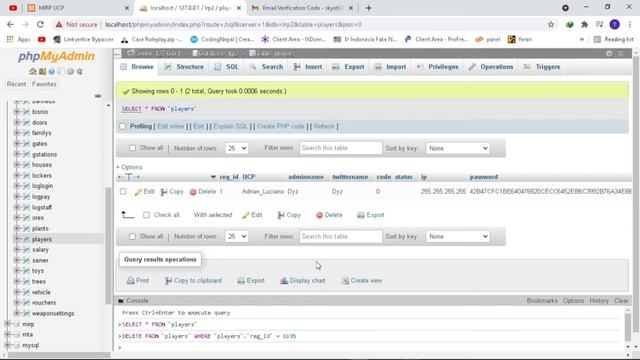Click the collapse navigation panel icon

98,96
